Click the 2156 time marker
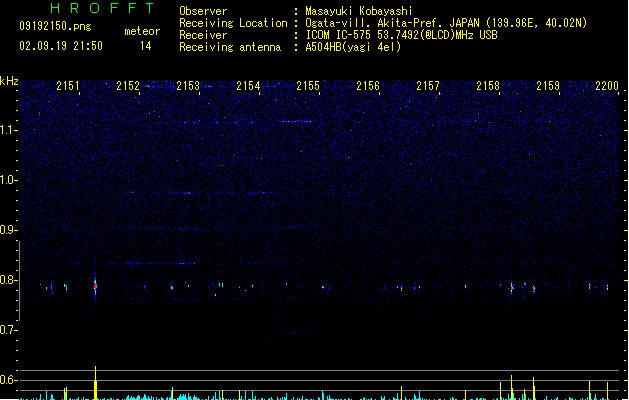This screenshot has width=629, height=400. (368, 86)
